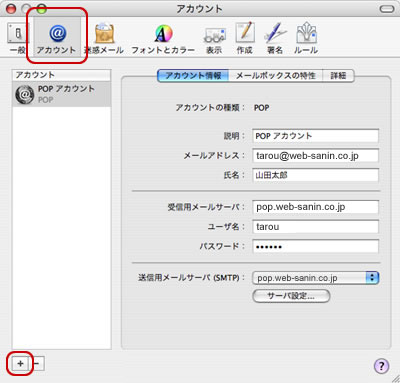The width and height of the screenshot is (400, 383).
Task: Open the 署名 signatures preferences icon
Action: click(275, 38)
